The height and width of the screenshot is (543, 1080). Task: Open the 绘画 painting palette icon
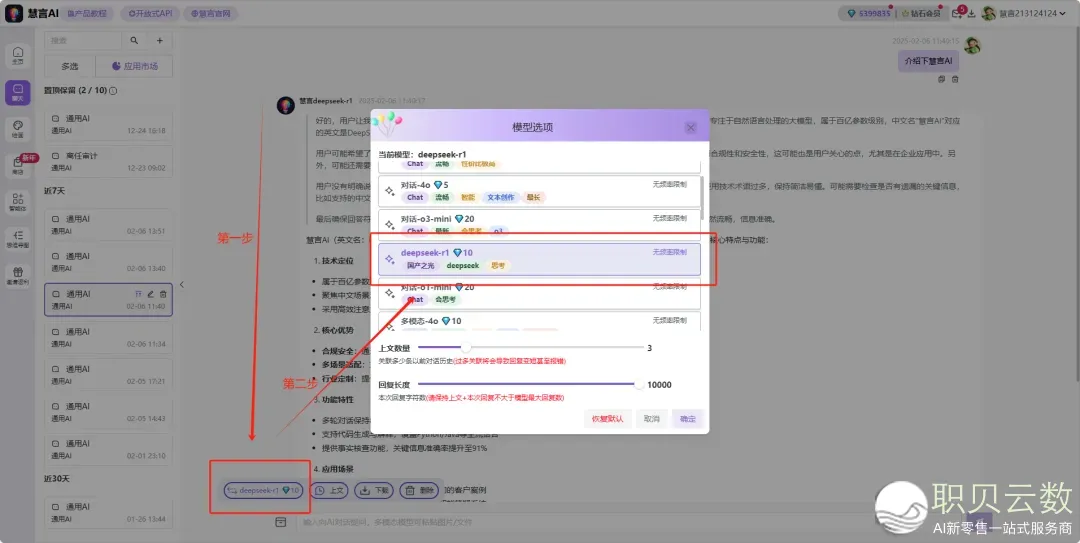pyautogui.click(x=18, y=129)
